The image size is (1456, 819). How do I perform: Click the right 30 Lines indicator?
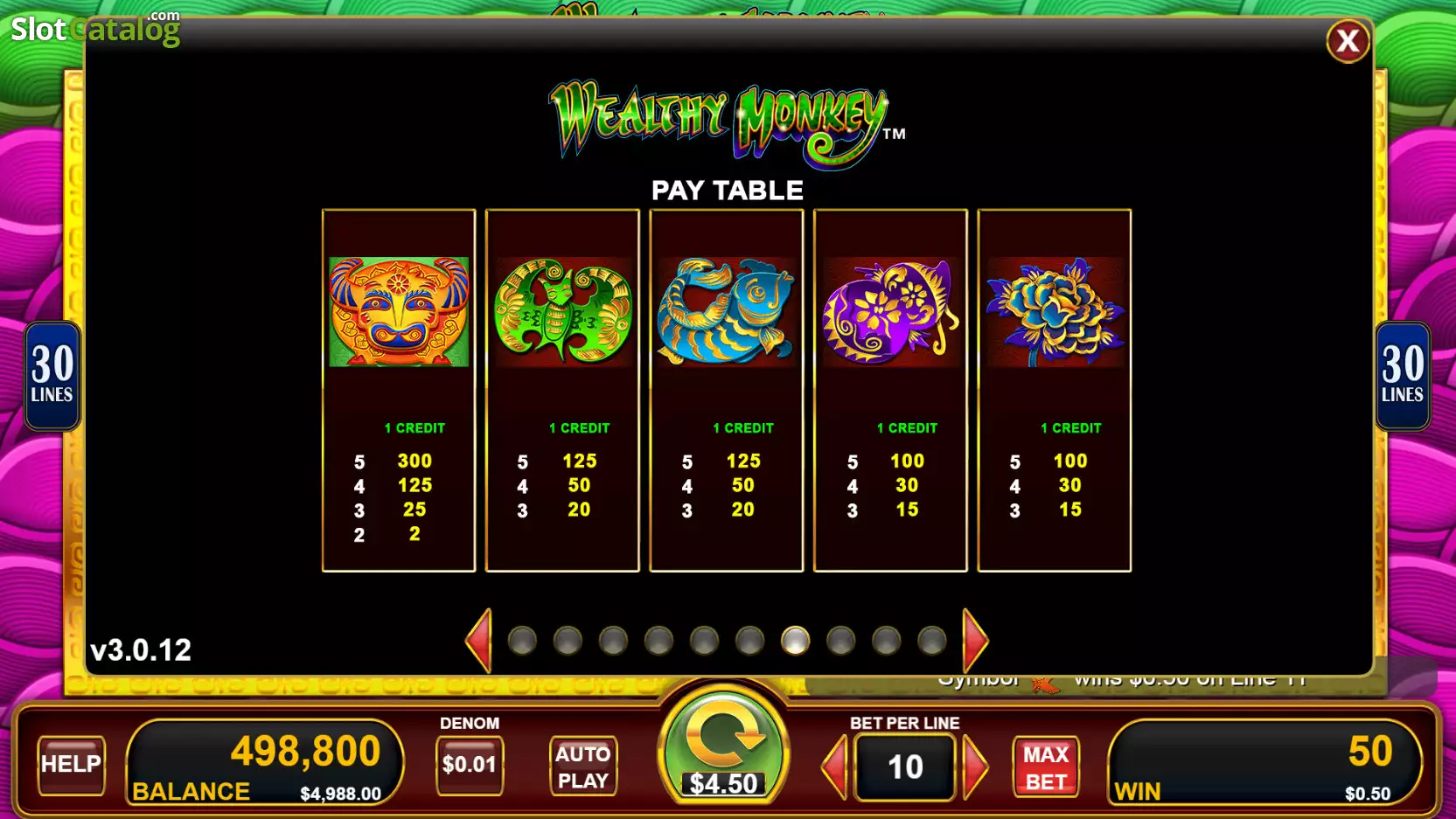click(x=1403, y=376)
